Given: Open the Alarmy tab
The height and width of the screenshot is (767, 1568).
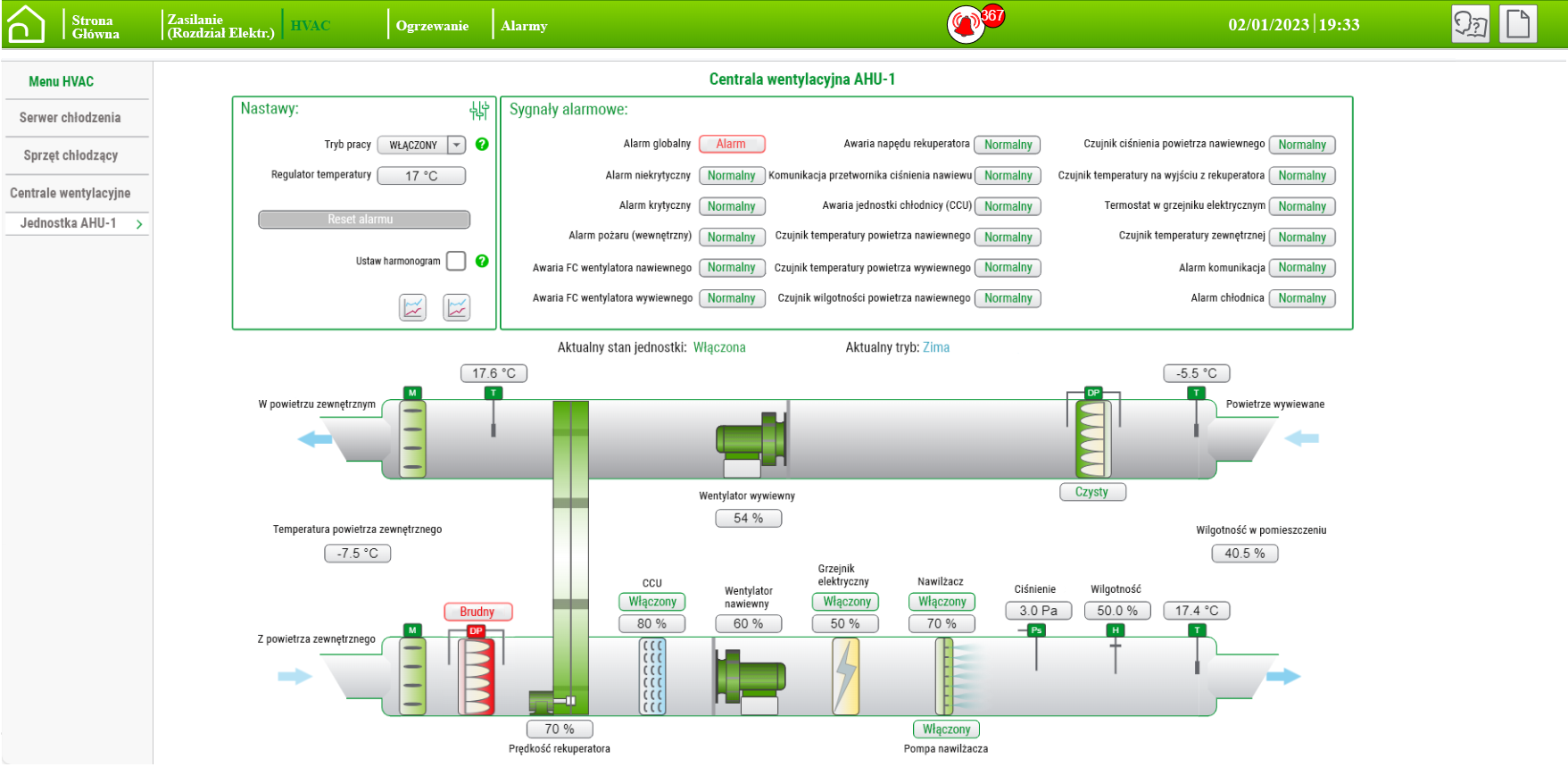Looking at the screenshot, I should 524,26.
